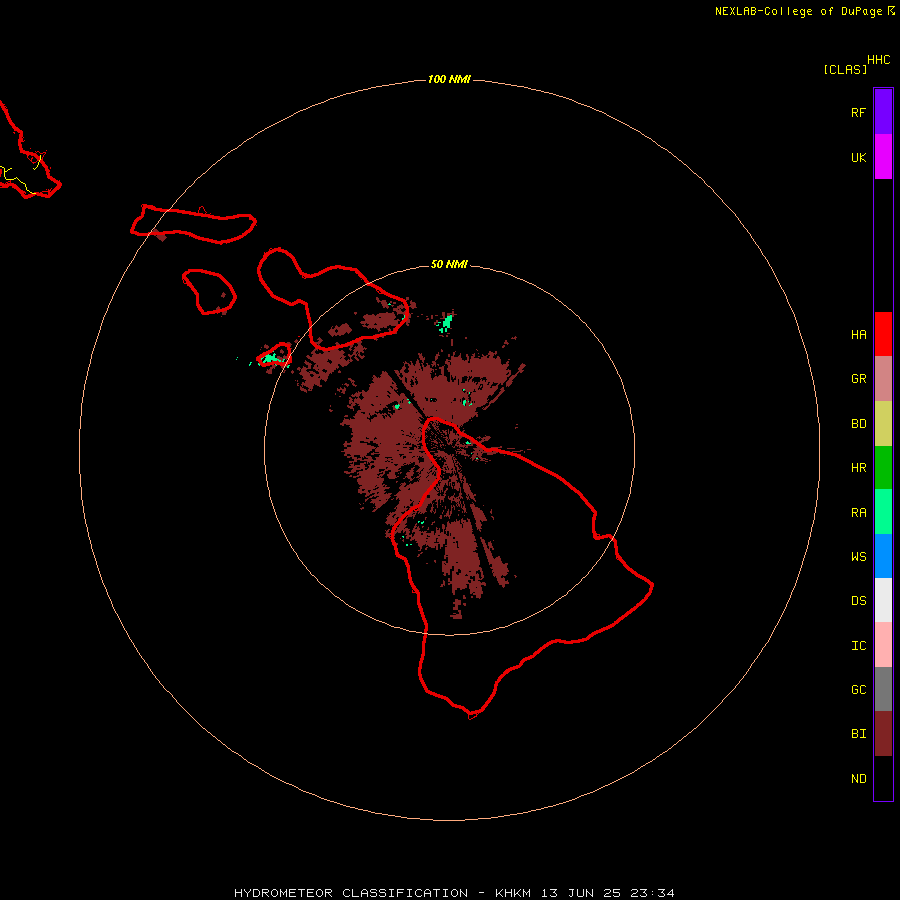Click the ND legend label
Viewport: 900px width, 900px height.
[858, 779]
